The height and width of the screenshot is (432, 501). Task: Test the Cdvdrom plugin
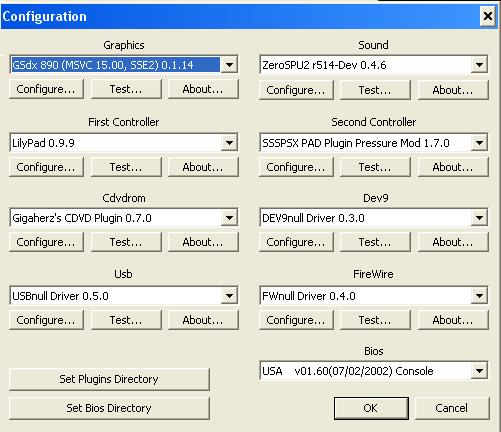coord(126,242)
